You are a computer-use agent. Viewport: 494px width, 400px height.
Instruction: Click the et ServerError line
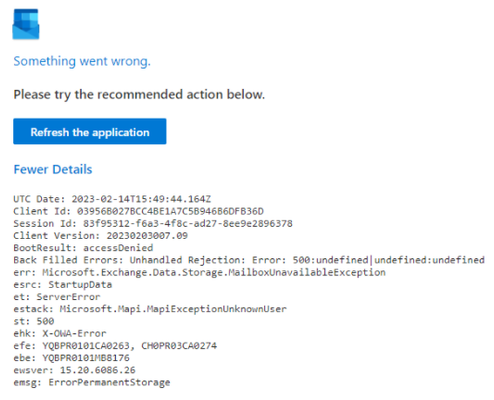[57, 297]
